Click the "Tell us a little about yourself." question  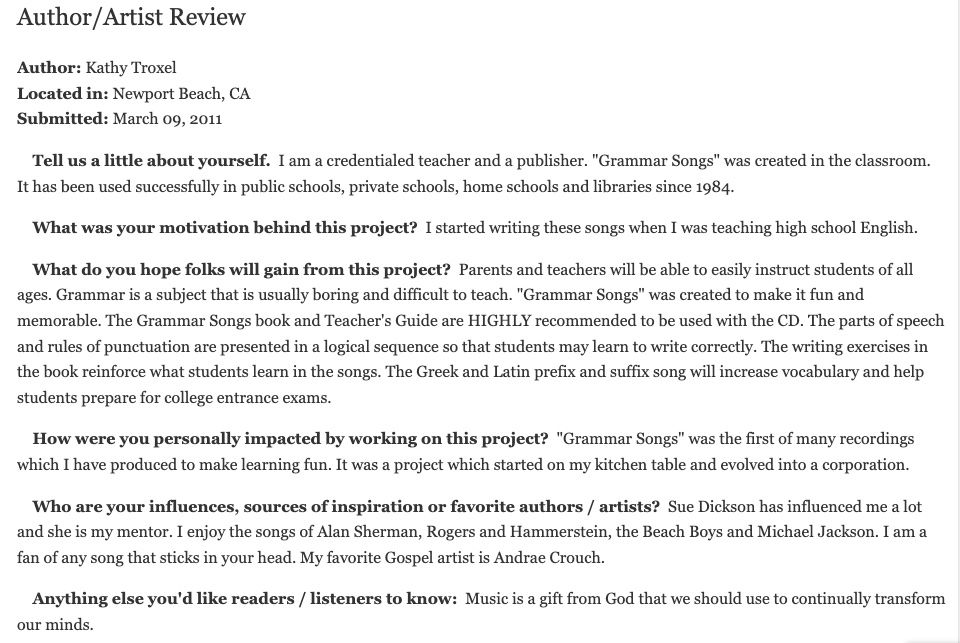pos(151,161)
